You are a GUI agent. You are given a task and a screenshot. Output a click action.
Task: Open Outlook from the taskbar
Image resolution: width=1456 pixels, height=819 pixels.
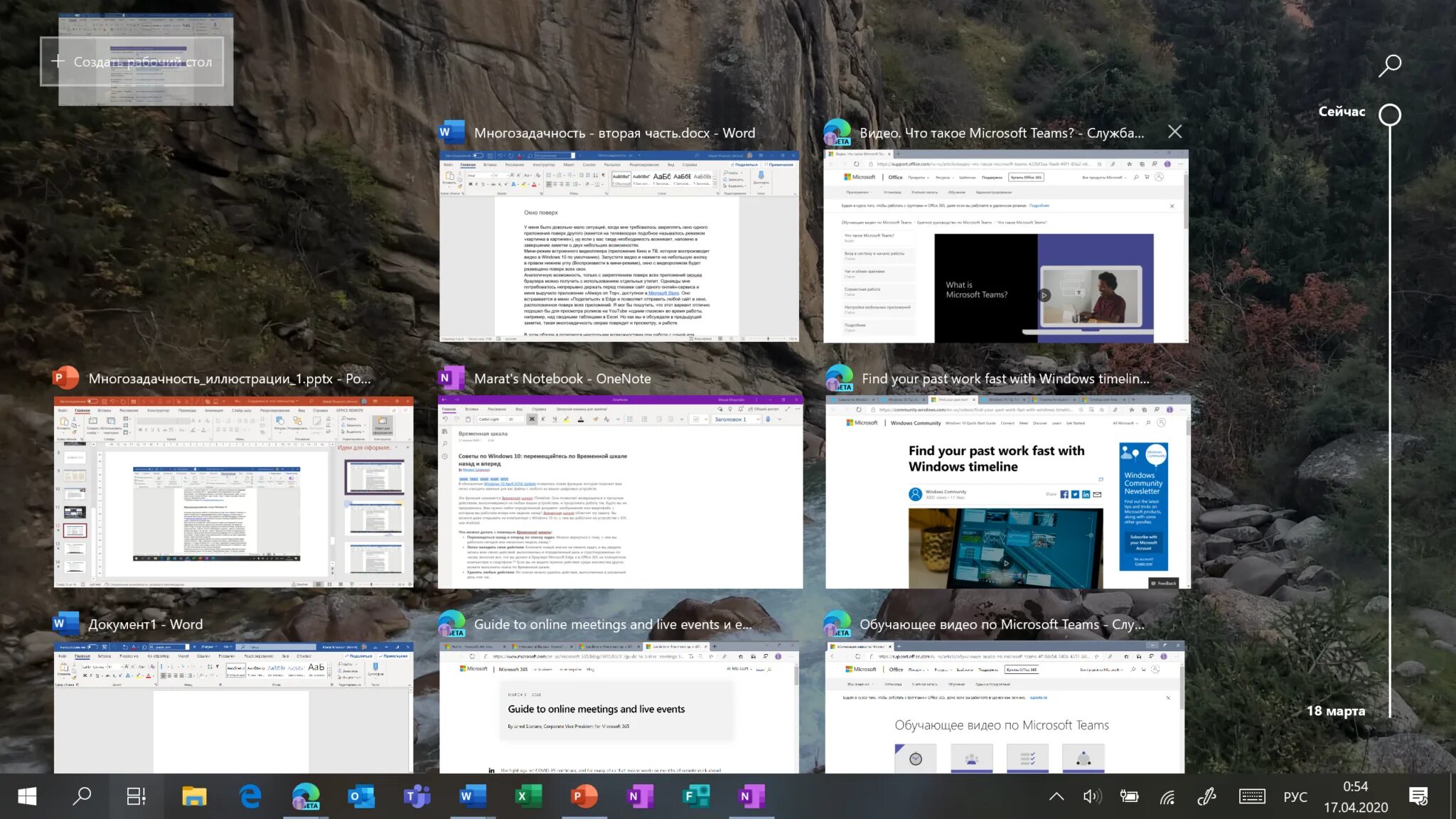point(361,797)
